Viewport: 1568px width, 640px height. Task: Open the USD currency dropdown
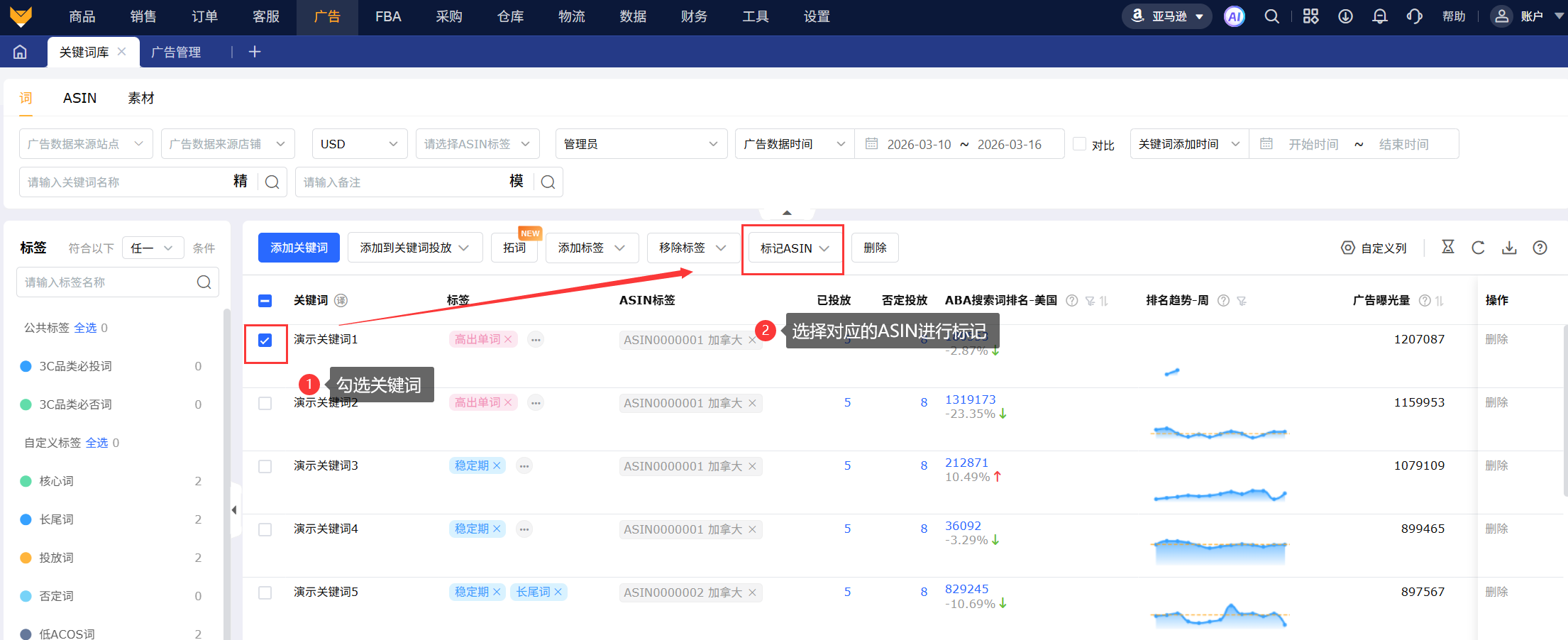pos(359,144)
